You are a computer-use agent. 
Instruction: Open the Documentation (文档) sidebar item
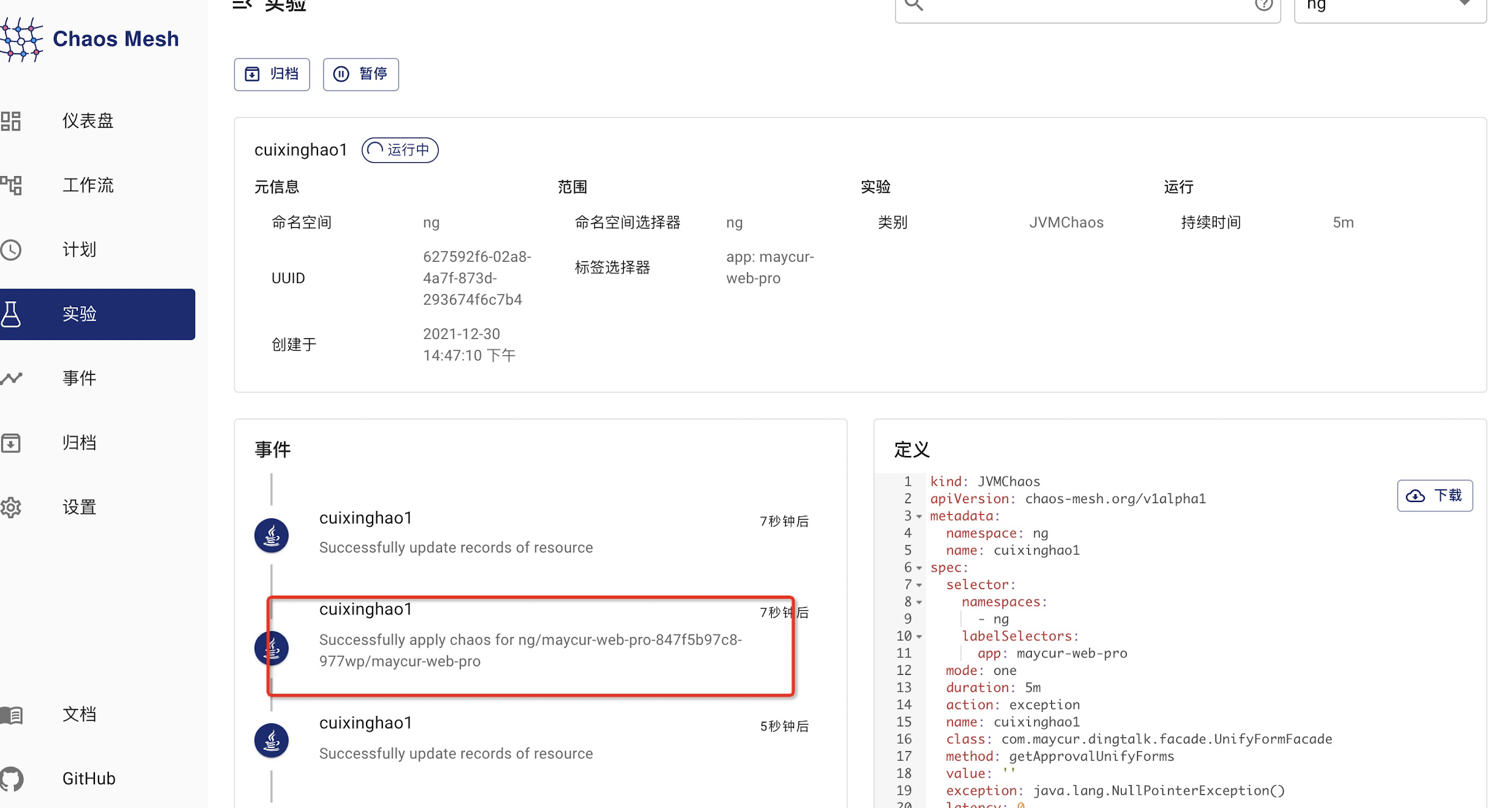79,714
